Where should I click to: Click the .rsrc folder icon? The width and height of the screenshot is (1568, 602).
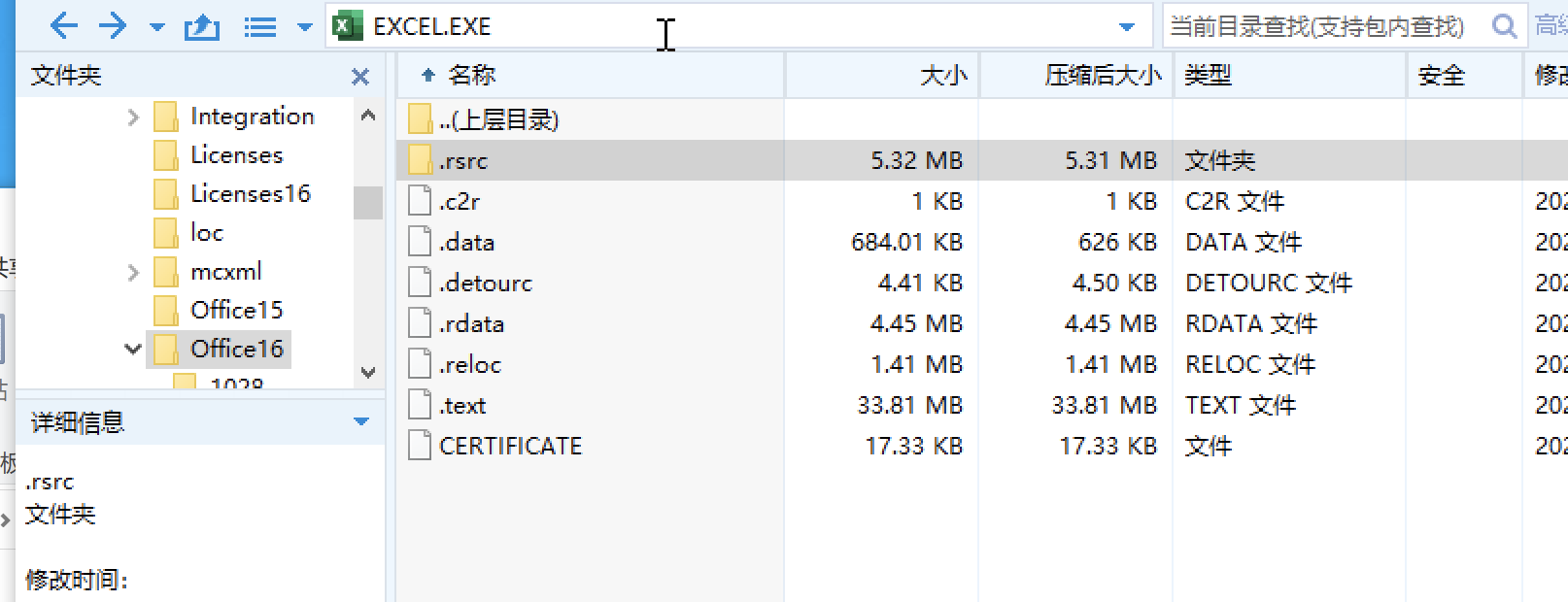tap(420, 160)
